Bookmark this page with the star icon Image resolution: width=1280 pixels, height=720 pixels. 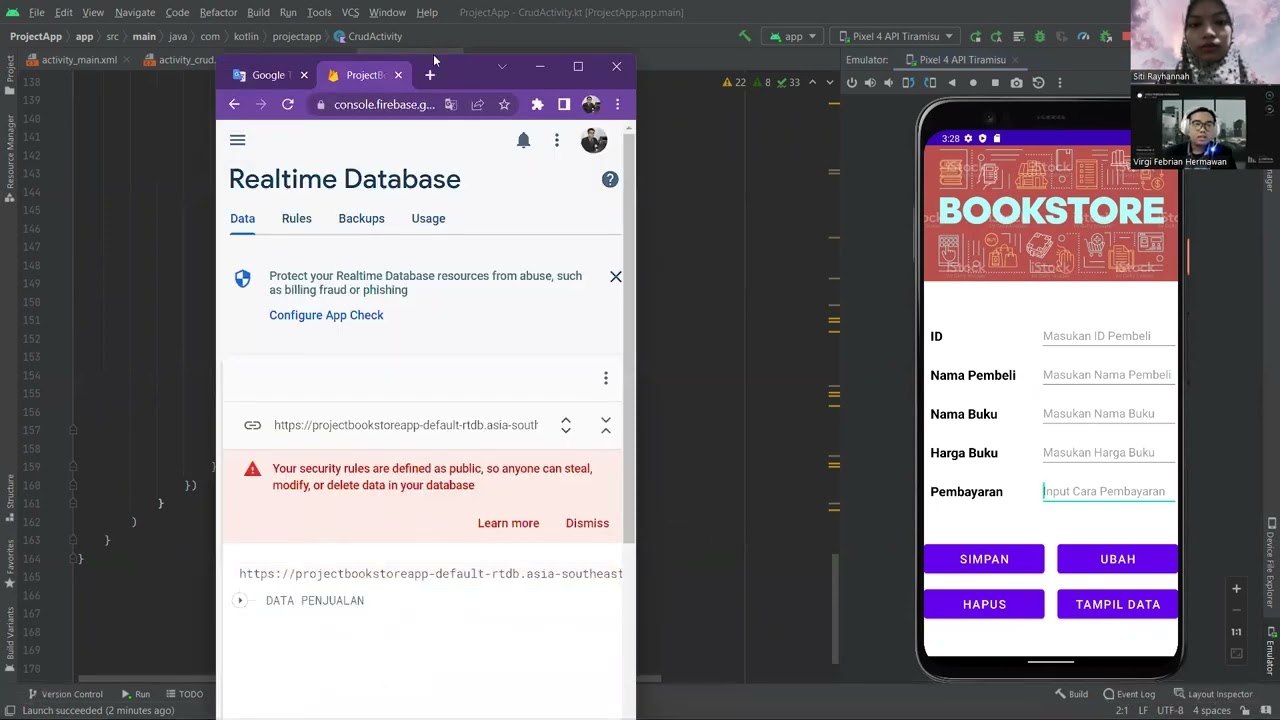tap(504, 104)
